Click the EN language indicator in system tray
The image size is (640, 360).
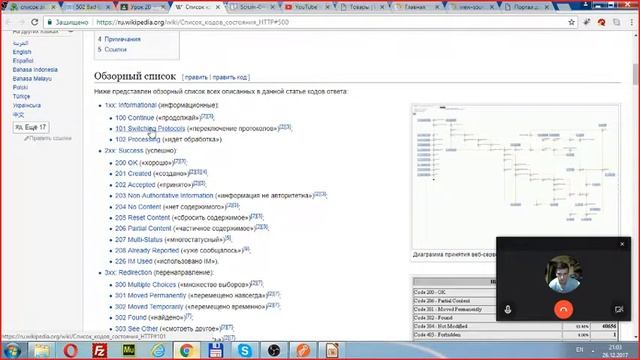click(580, 350)
